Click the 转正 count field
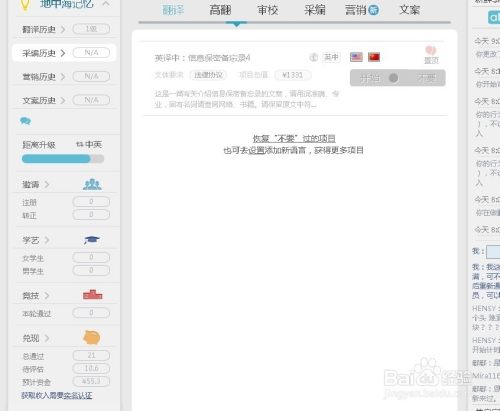 (x=91, y=215)
